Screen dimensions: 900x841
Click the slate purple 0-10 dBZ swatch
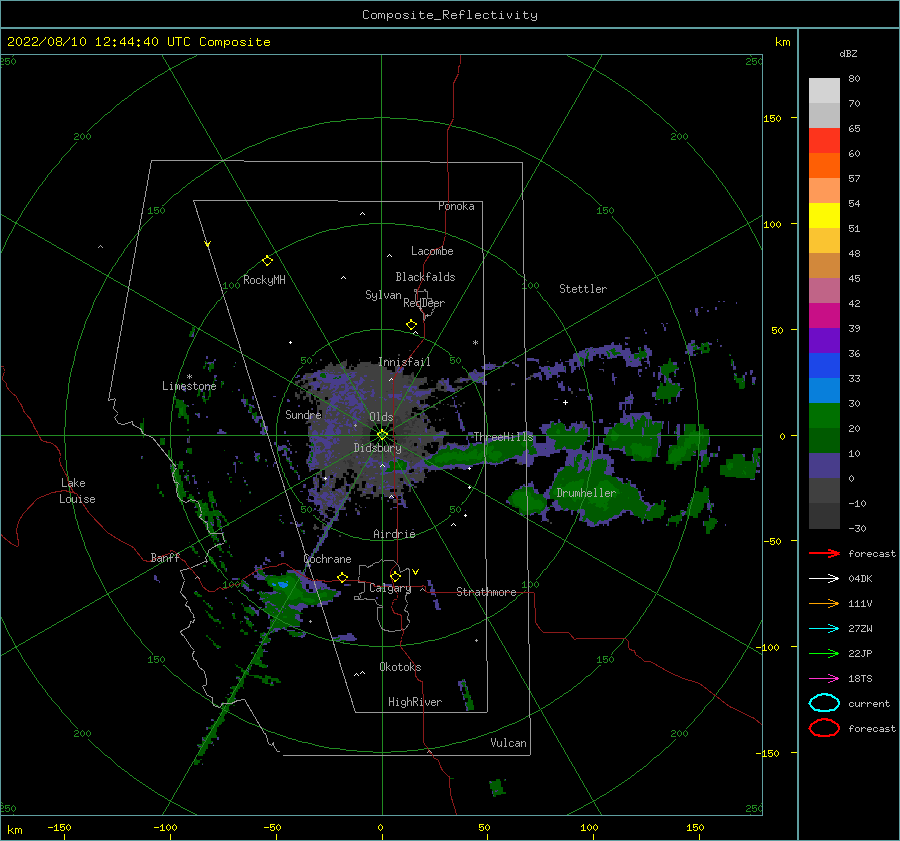(x=824, y=466)
